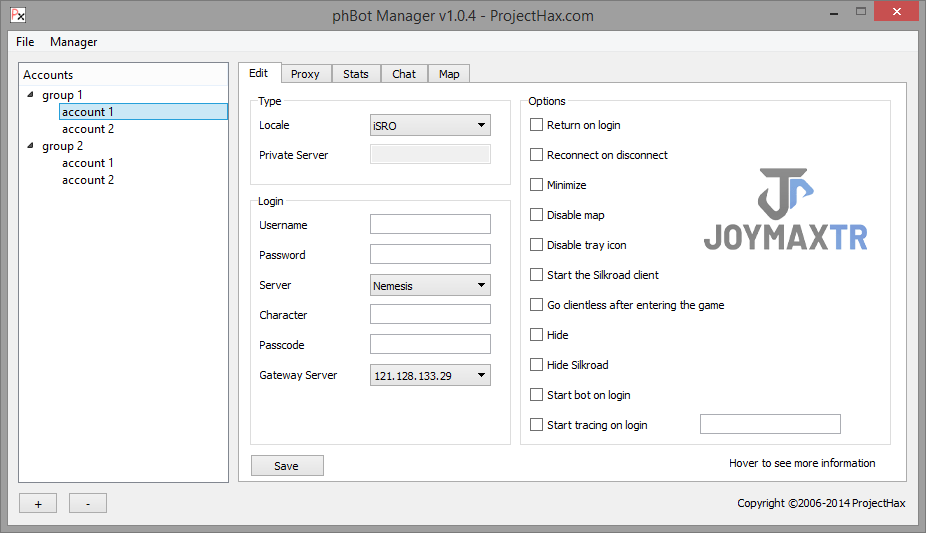This screenshot has width=926, height=533.
Task: Click the Password input field
Action: (431, 254)
